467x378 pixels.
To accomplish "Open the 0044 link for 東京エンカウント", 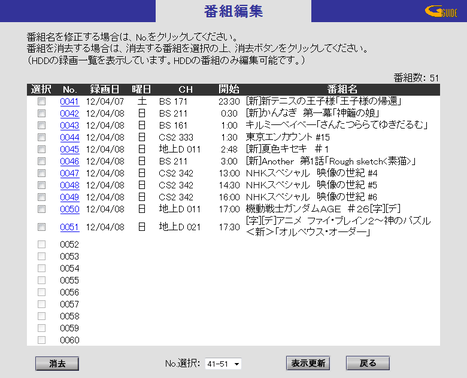I will (x=69, y=138).
